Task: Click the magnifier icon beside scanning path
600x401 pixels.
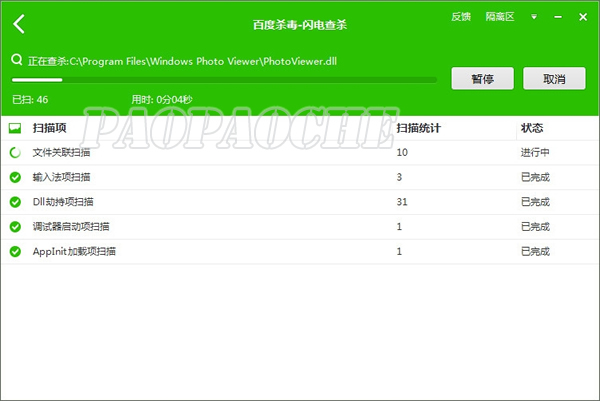Action: [16, 60]
